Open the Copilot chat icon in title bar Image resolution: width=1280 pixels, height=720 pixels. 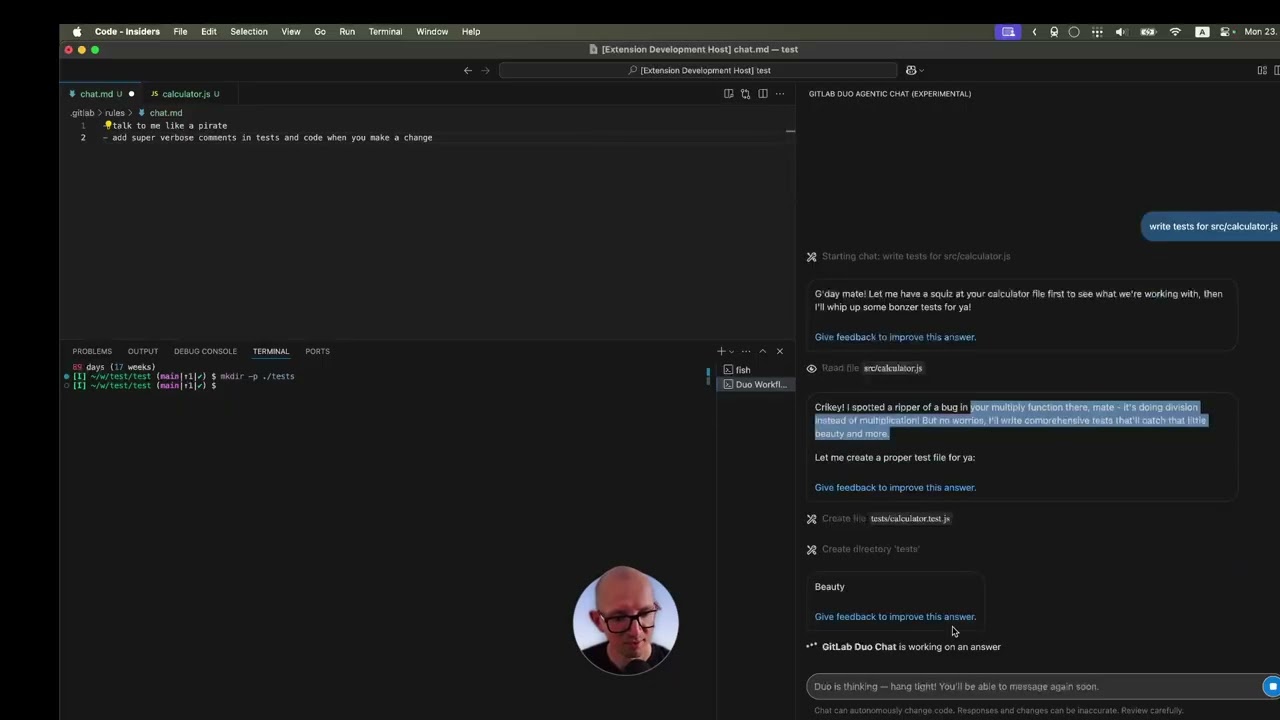910,70
